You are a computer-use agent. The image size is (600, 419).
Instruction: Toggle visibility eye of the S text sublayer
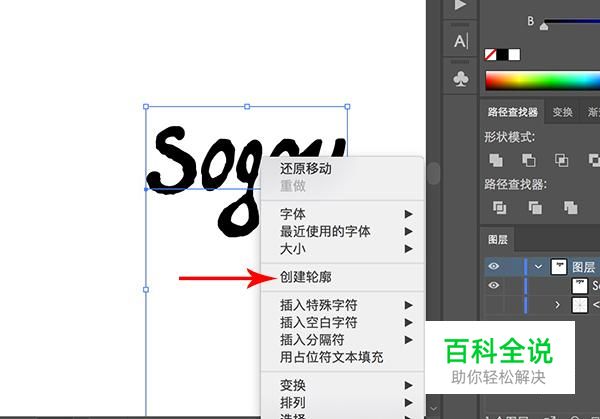[494, 285]
